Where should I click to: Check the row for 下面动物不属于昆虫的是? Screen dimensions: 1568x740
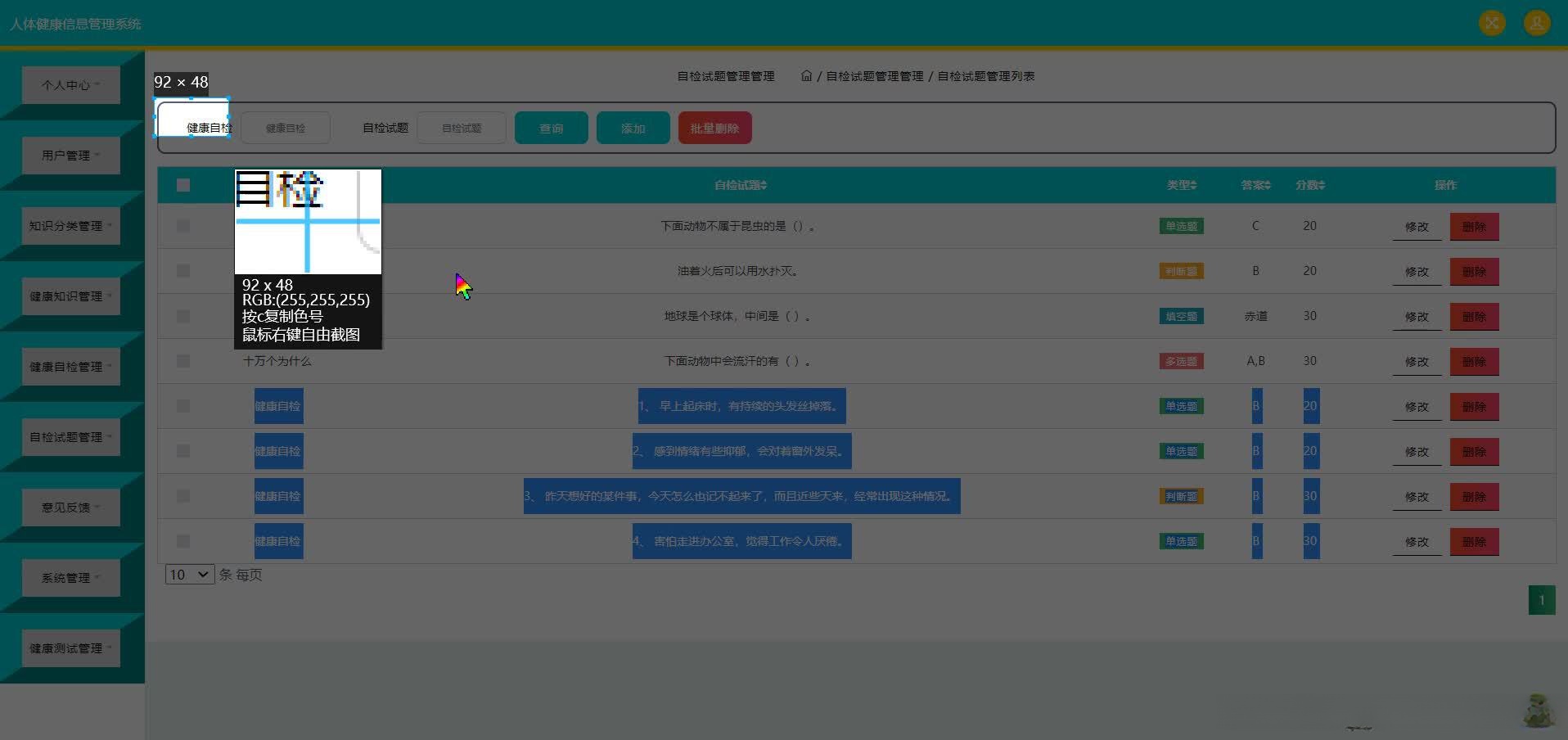click(x=183, y=226)
